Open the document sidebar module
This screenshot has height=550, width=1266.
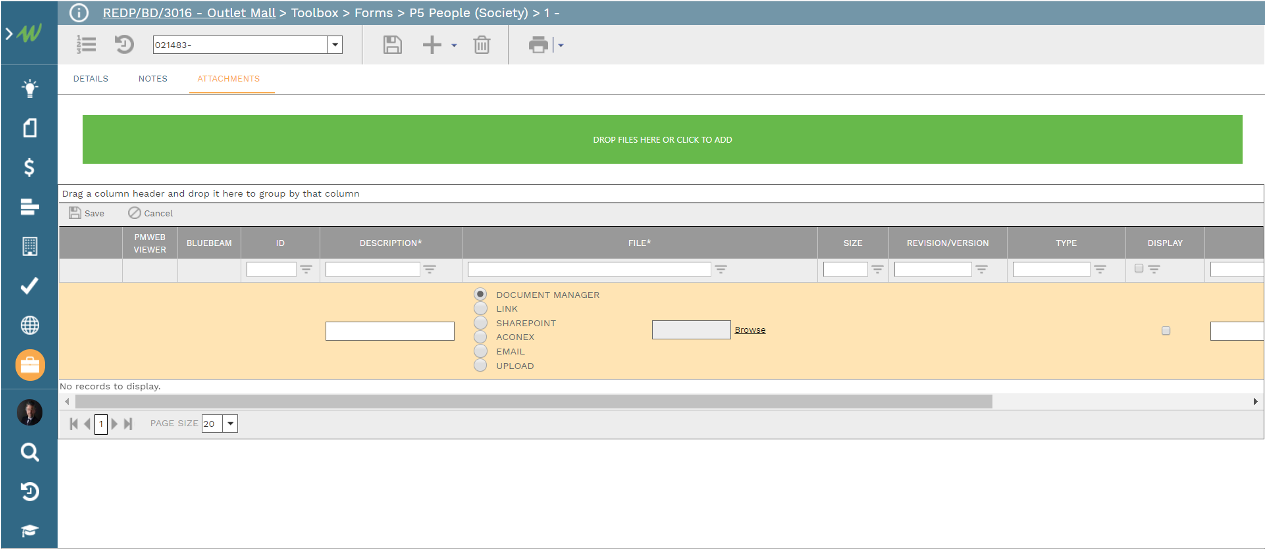click(30, 128)
